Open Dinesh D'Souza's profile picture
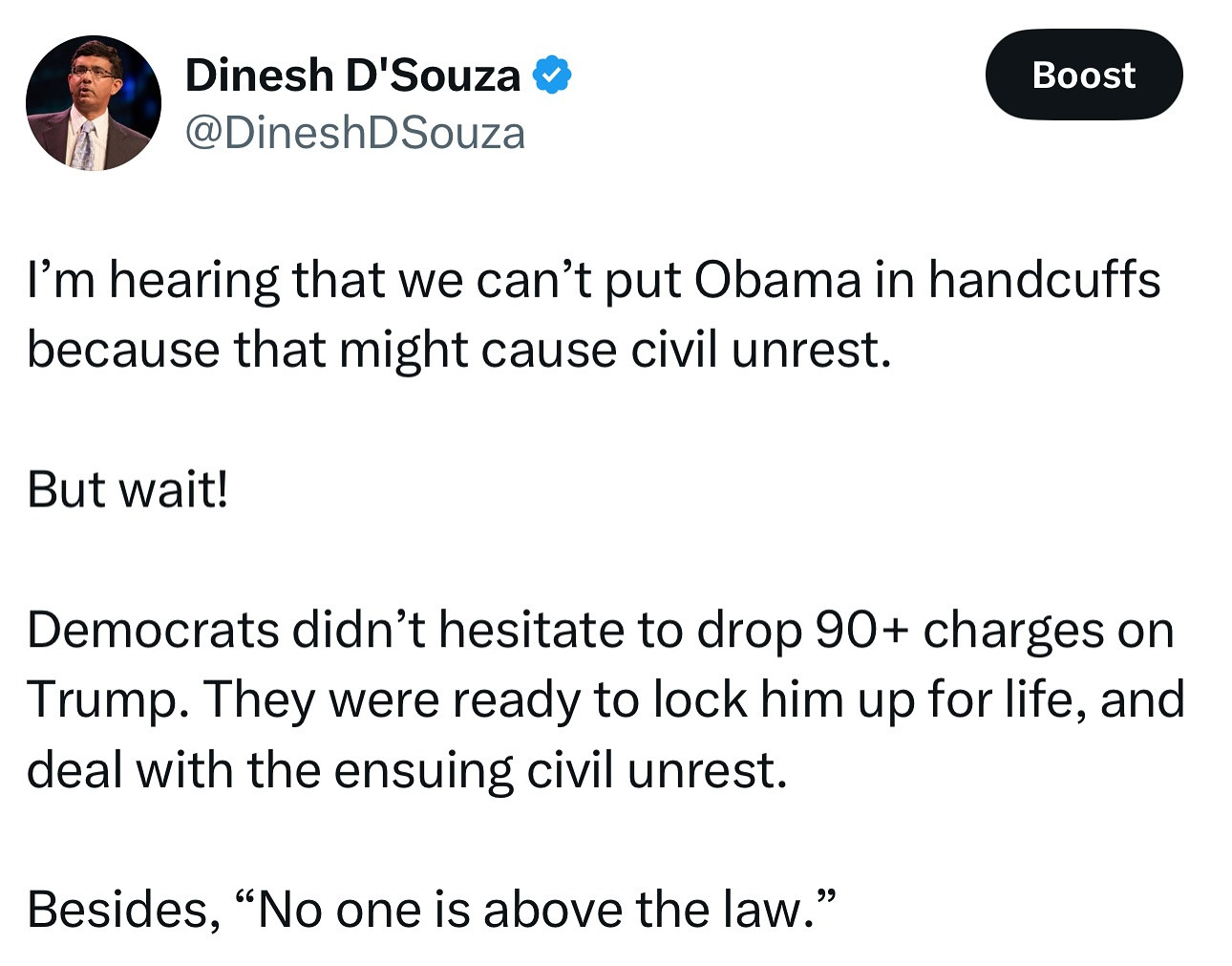The width and height of the screenshot is (1232, 966). [93, 103]
